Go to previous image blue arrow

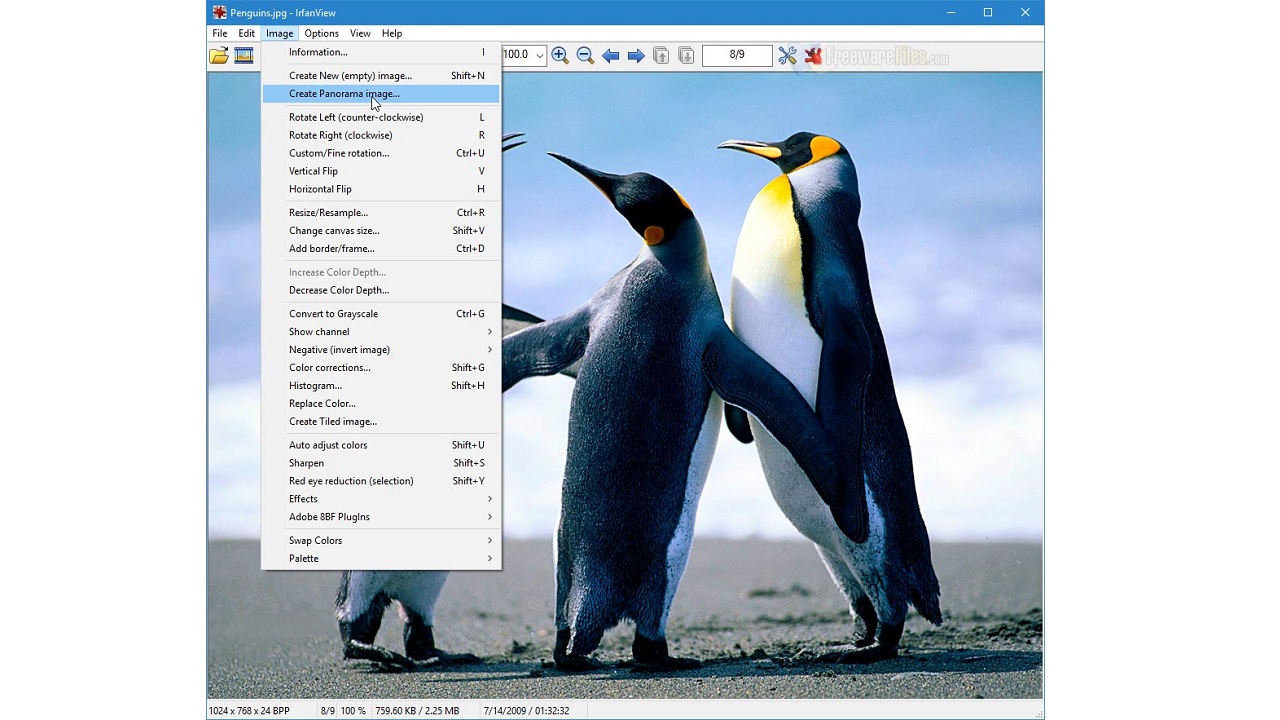click(611, 55)
